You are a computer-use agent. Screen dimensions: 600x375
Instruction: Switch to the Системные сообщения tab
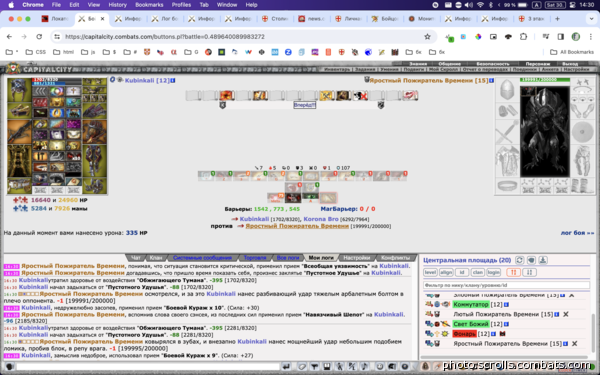pos(202,258)
